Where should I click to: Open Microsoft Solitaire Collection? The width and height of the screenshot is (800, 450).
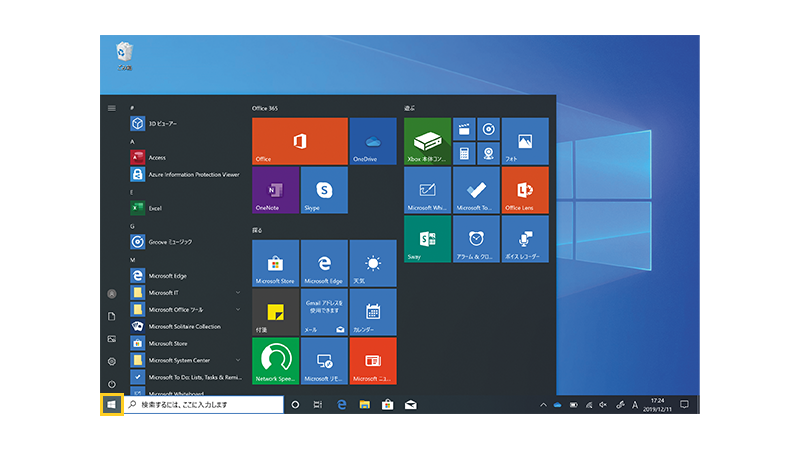(x=186, y=326)
